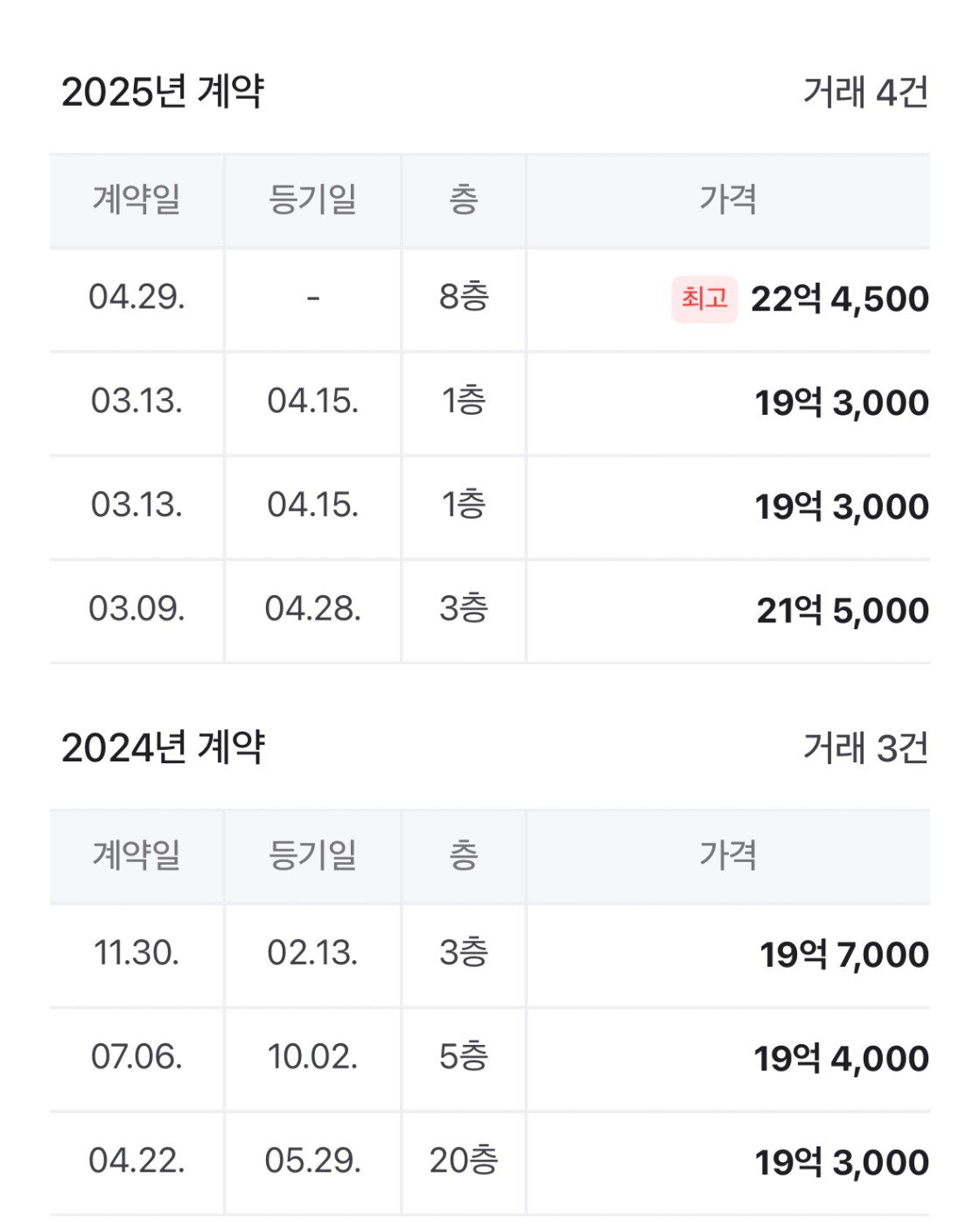
Task: Tap the 거래 4건 count label
Action: pyautogui.click(x=866, y=92)
